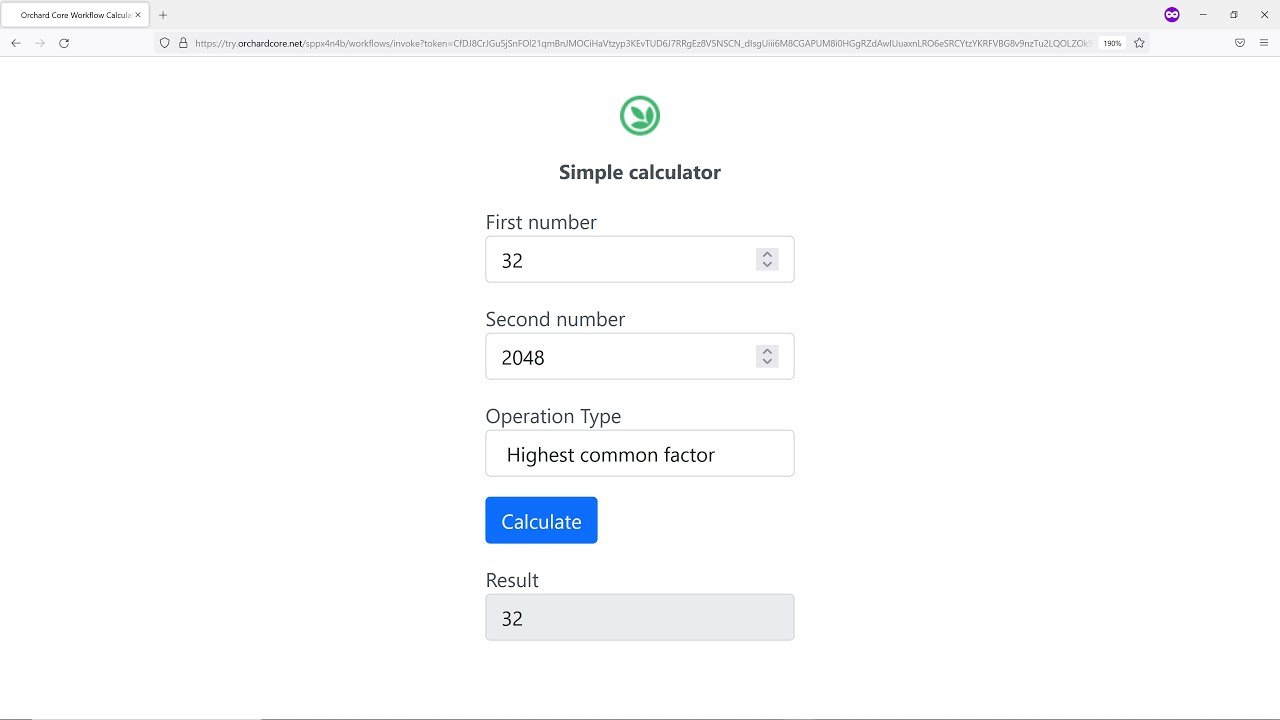Click the First number label
Image resolution: width=1280 pixels, height=720 pixels.
click(x=541, y=222)
